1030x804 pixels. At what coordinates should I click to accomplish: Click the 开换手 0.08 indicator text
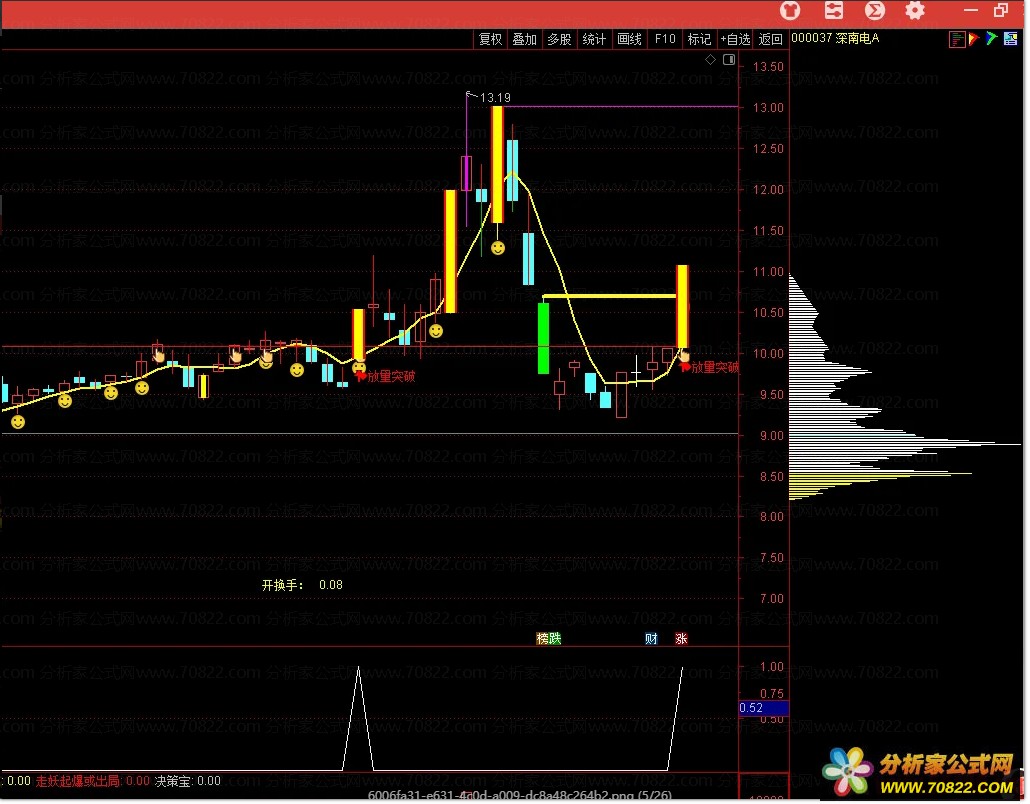(302, 585)
